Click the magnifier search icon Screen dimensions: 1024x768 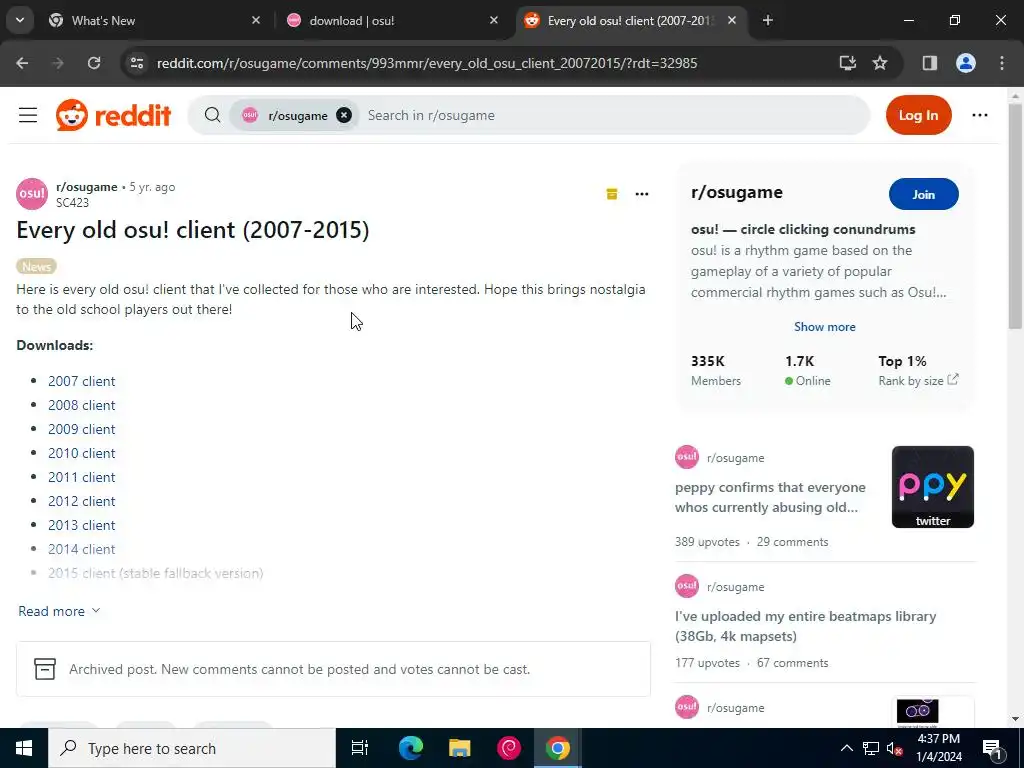tap(212, 116)
